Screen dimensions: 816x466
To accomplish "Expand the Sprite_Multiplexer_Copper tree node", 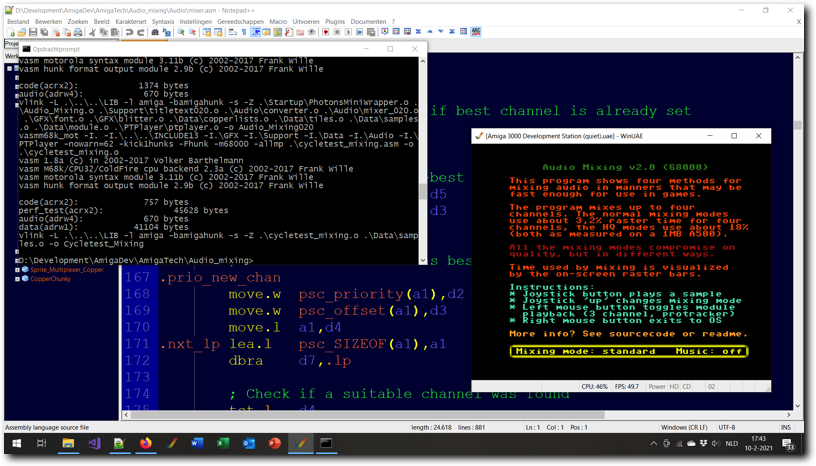I will (17, 270).
